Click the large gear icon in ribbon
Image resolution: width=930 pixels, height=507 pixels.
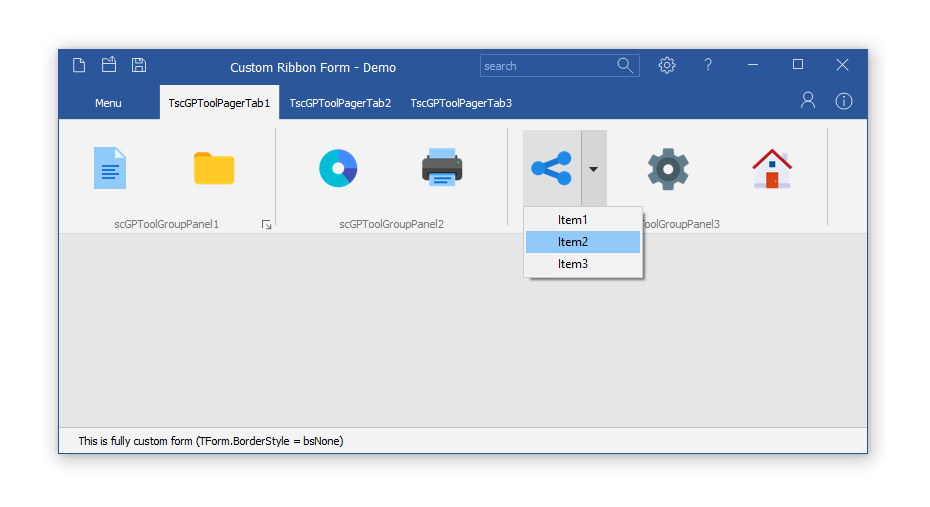[x=668, y=169]
